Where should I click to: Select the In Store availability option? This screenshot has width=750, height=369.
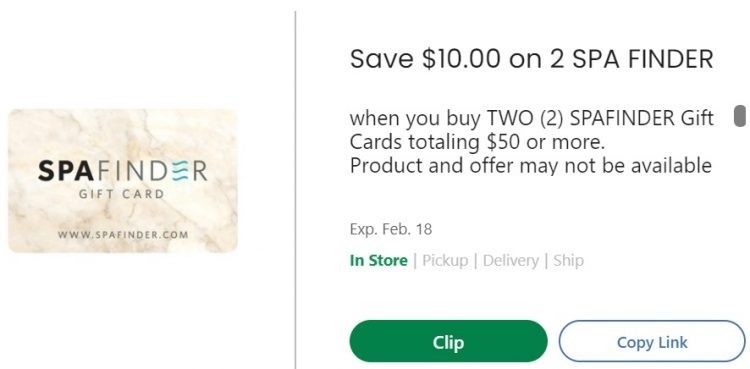pyautogui.click(x=379, y=260)
